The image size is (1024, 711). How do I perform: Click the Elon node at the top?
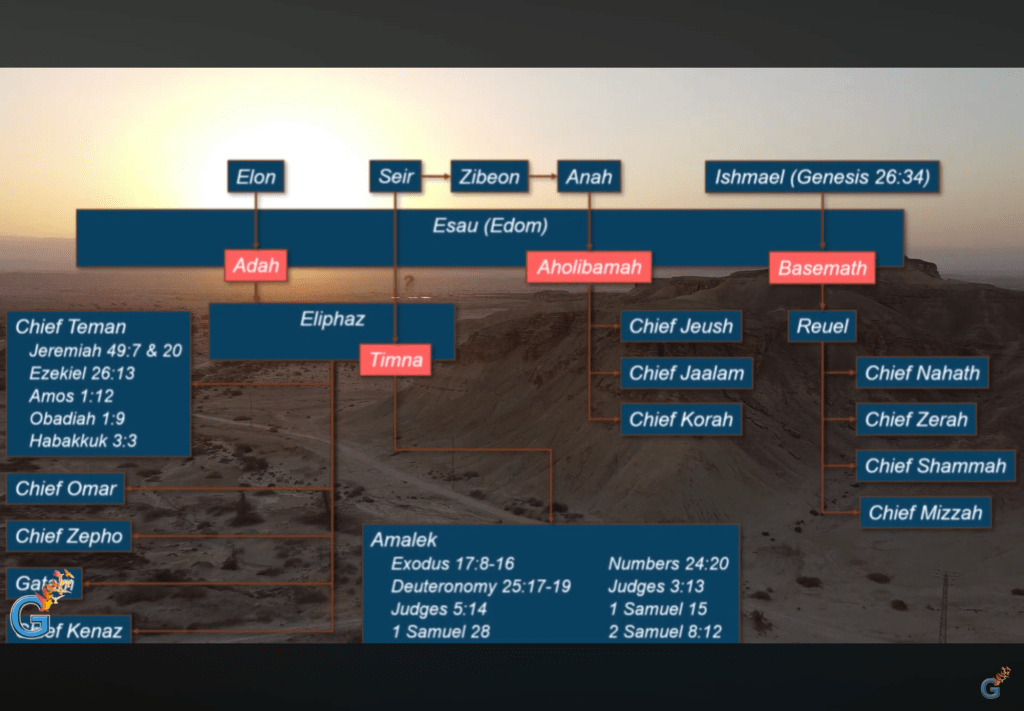(256, 177)
